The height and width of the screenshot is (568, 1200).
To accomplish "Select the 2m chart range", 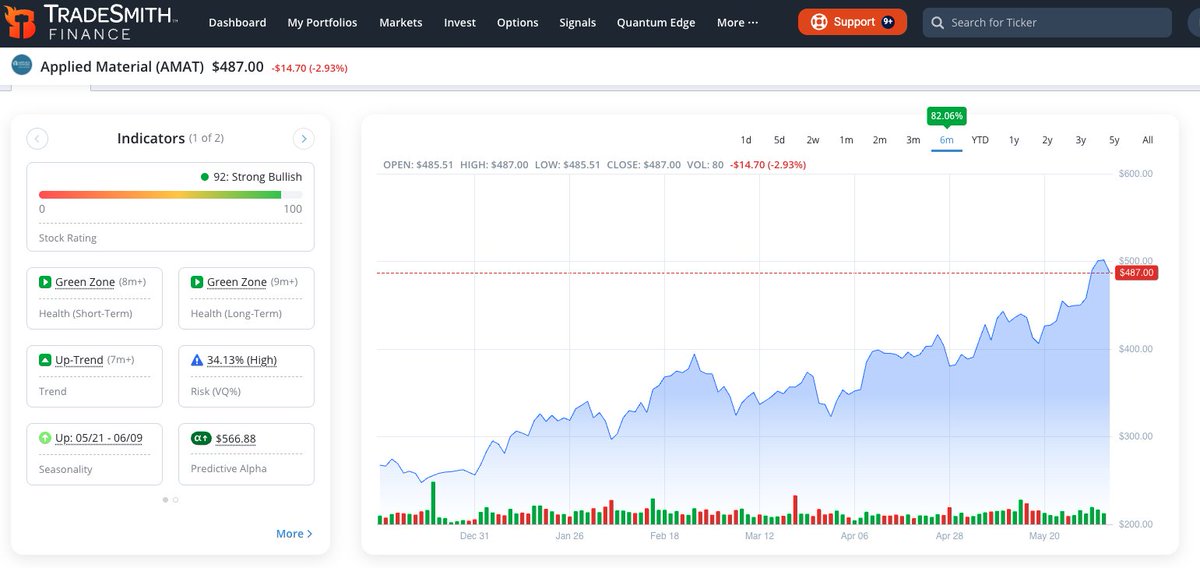I will (x=880, y=140).
